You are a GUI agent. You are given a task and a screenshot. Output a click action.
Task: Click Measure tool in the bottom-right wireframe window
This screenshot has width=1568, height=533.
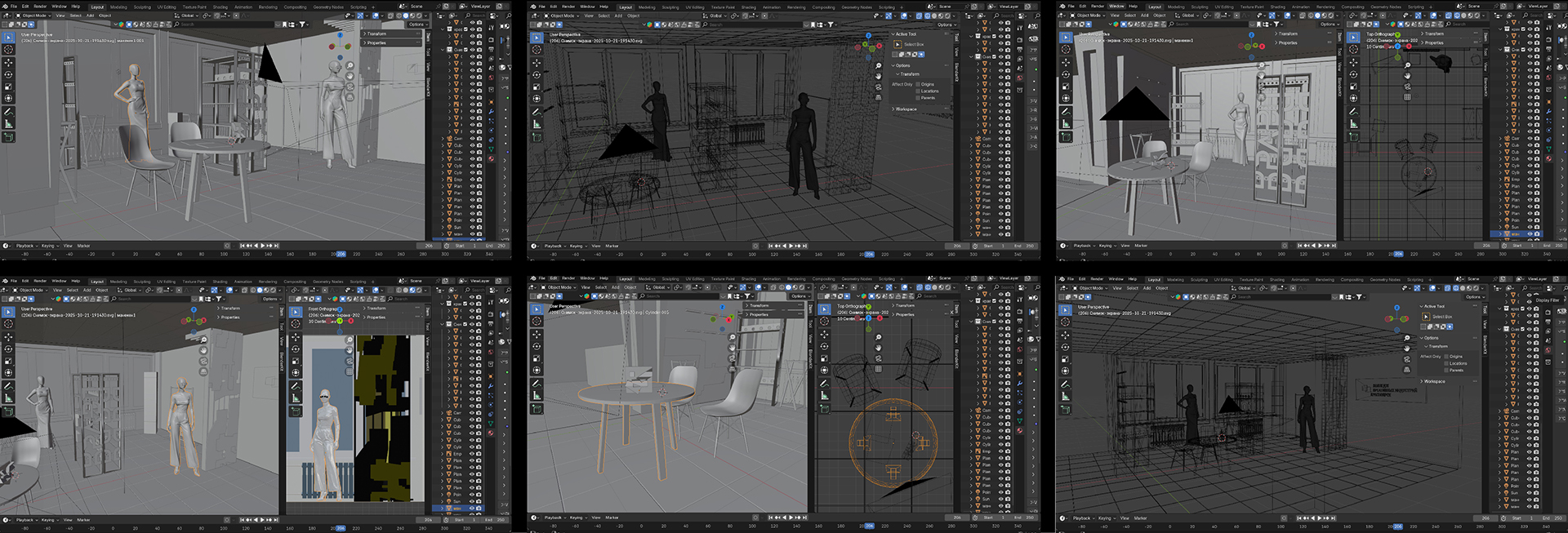click(x=1065, y=395)
